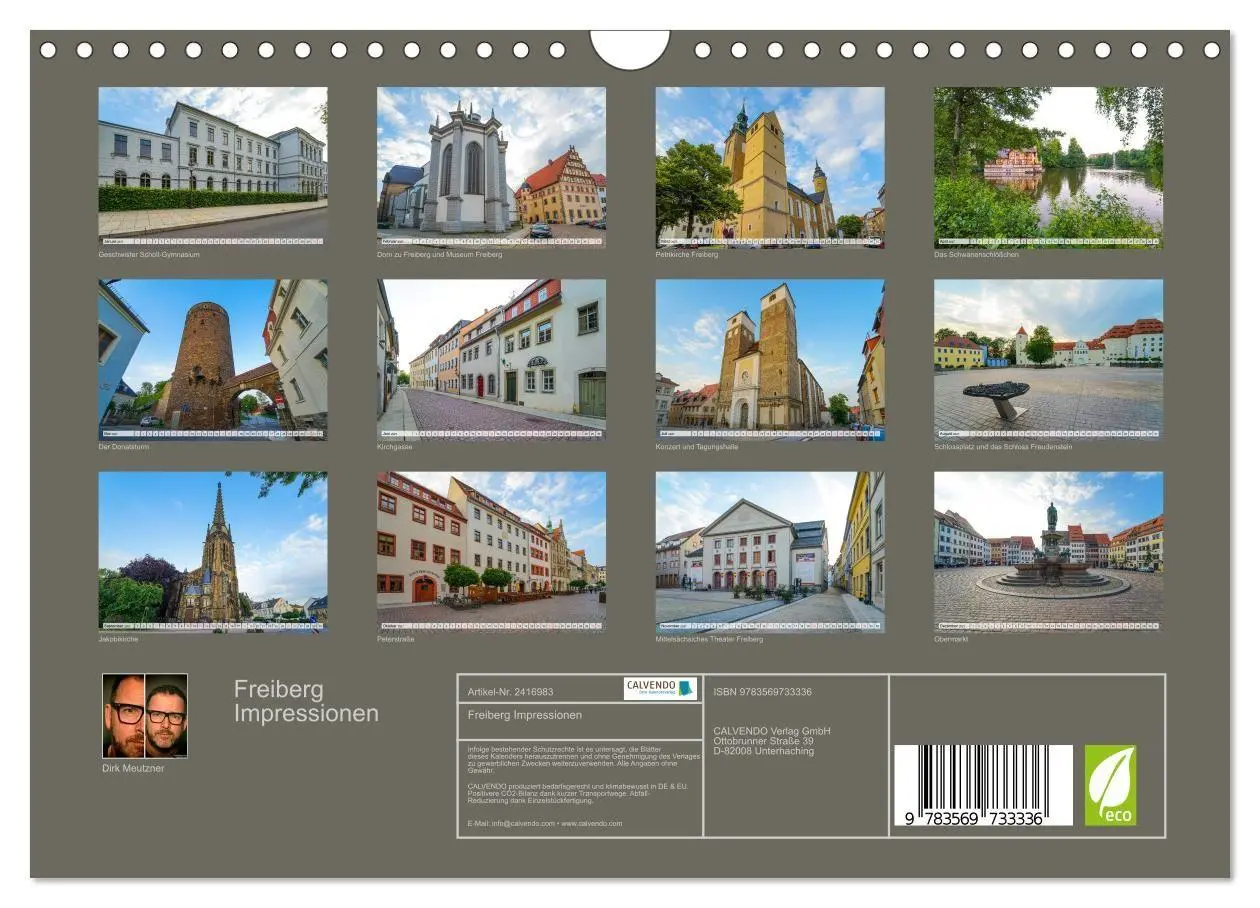
Task: Click the caption 'Petrikirche Freiberg'
Action: (x=687, y=254)
